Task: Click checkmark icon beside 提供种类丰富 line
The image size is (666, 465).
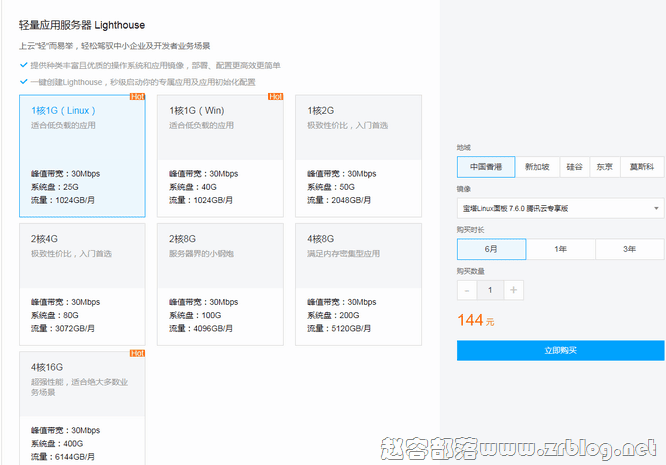Action: point(24,65)
